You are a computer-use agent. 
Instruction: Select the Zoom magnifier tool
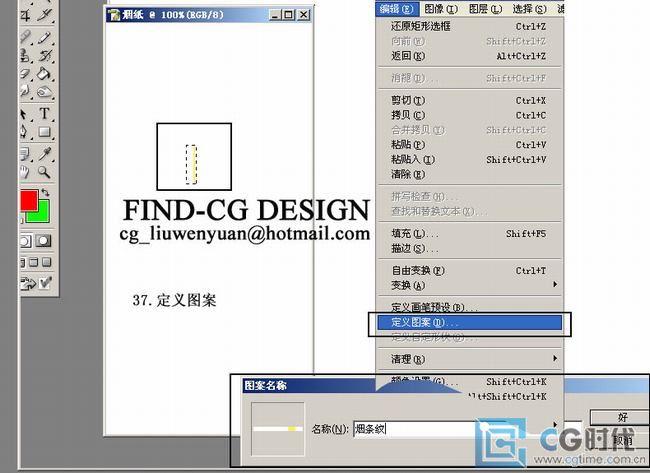[x=44, y=172]
